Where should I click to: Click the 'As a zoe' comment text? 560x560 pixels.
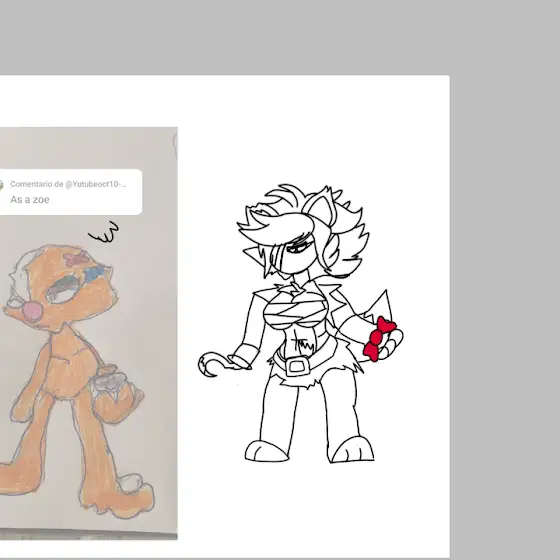point(30,200)
